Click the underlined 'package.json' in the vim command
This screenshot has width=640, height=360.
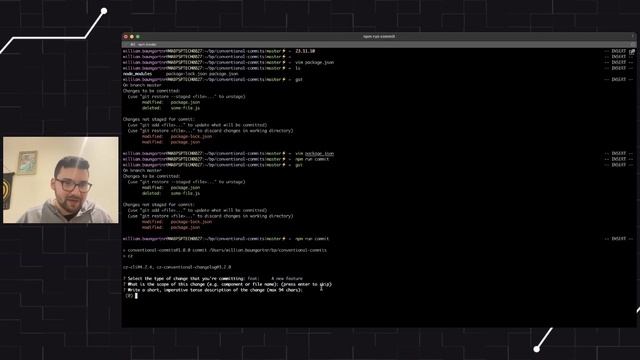pos(319,153)
